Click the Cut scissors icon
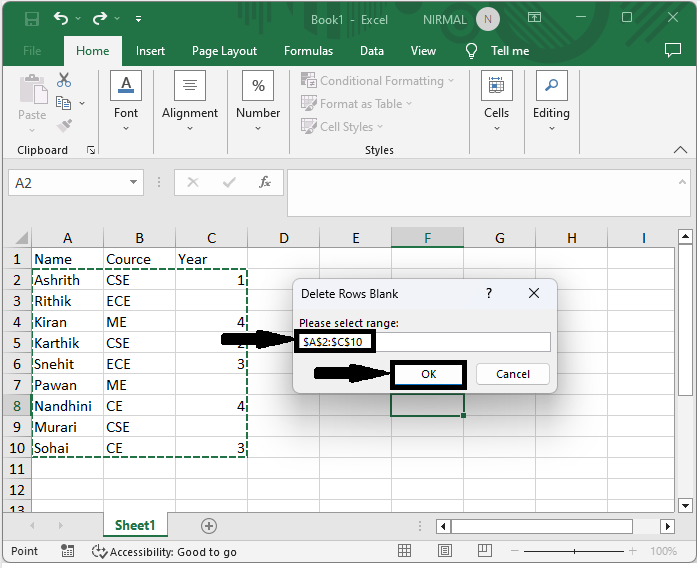700x568 pixels. tap(64, 80)
